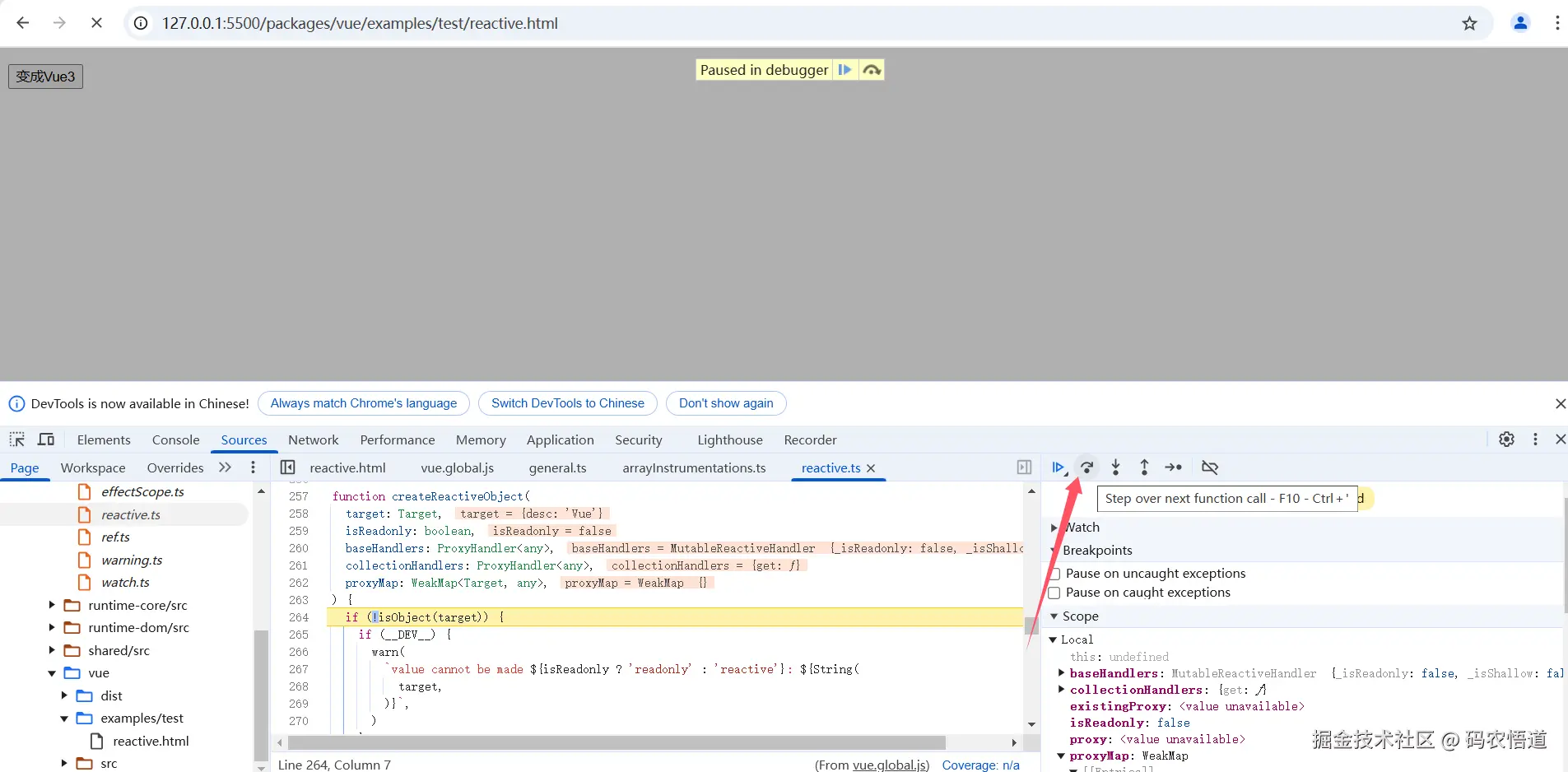Enable Pause on caught exceptions
Screen dimensions: 1568x772
tap(1054, 593)
